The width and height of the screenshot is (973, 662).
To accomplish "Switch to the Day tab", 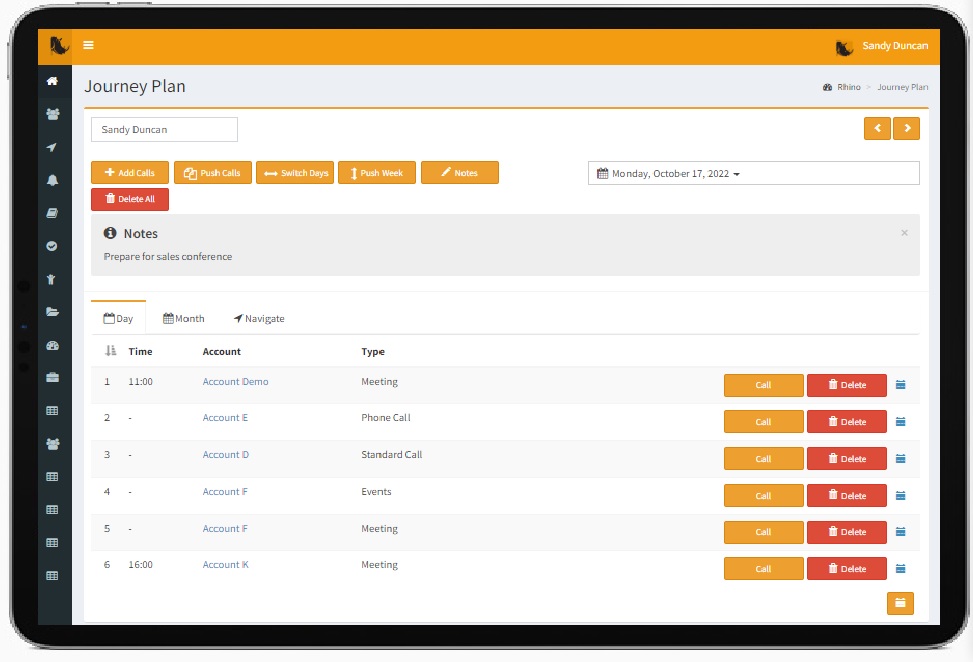I will [x=118, y=318].
